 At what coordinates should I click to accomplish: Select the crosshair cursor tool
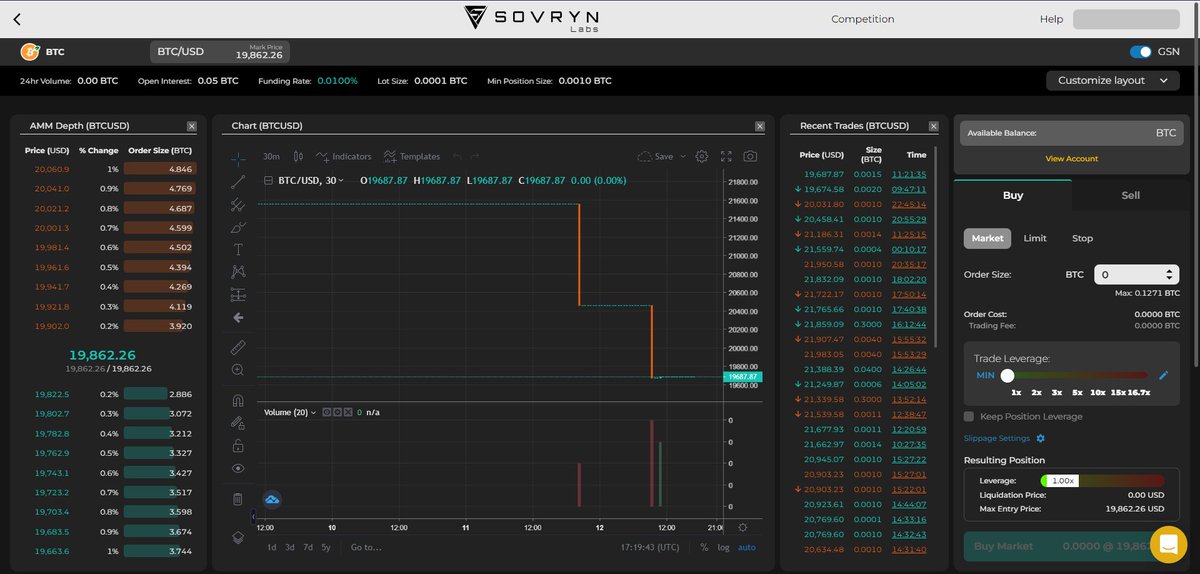click(238, 158)
